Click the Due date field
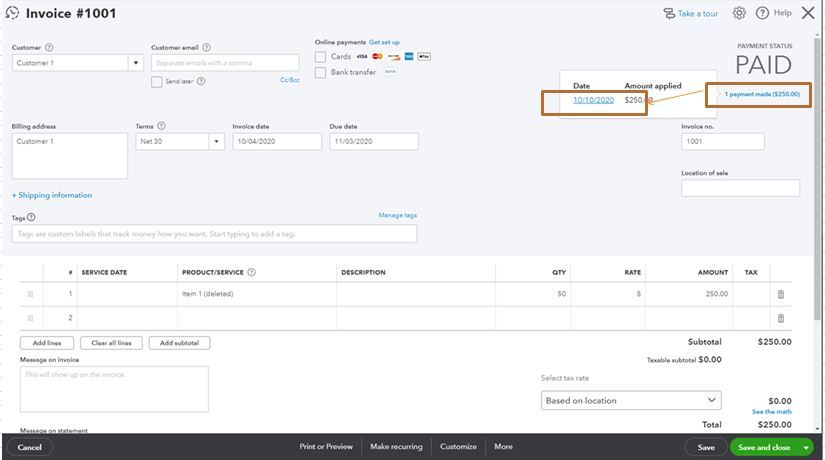The height and width of the screenshot is (460, 825). click(x=374, y=142)
